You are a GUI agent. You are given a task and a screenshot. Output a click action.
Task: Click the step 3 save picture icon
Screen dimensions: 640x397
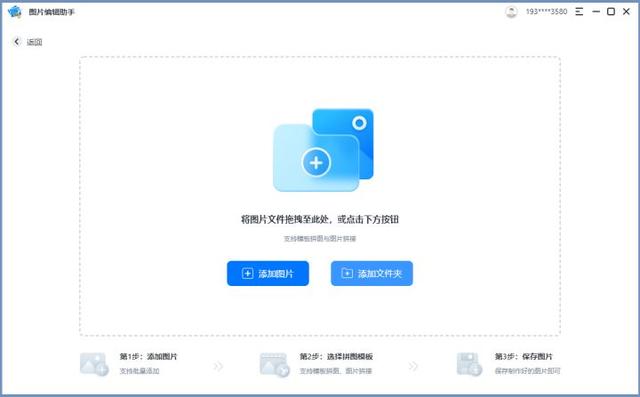coord(469,364)
